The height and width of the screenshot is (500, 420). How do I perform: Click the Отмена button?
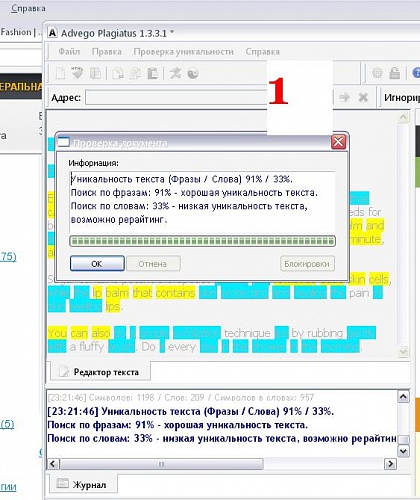click(153, 264)
